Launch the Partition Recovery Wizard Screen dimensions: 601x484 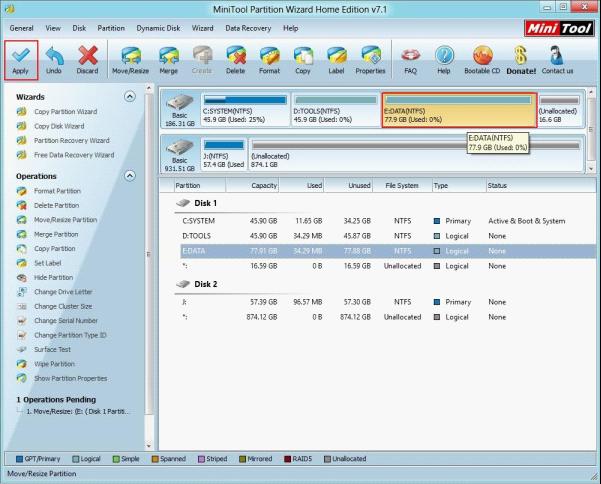pyautogui.click(x=72, y=141)
